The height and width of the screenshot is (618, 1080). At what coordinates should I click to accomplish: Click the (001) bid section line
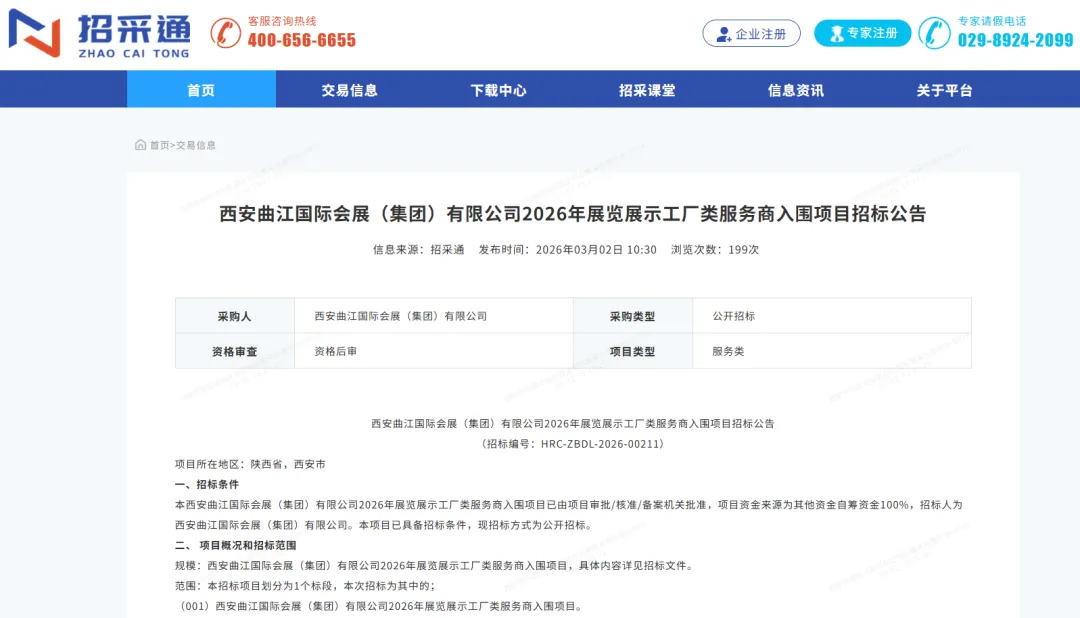[x=380, y=606]
